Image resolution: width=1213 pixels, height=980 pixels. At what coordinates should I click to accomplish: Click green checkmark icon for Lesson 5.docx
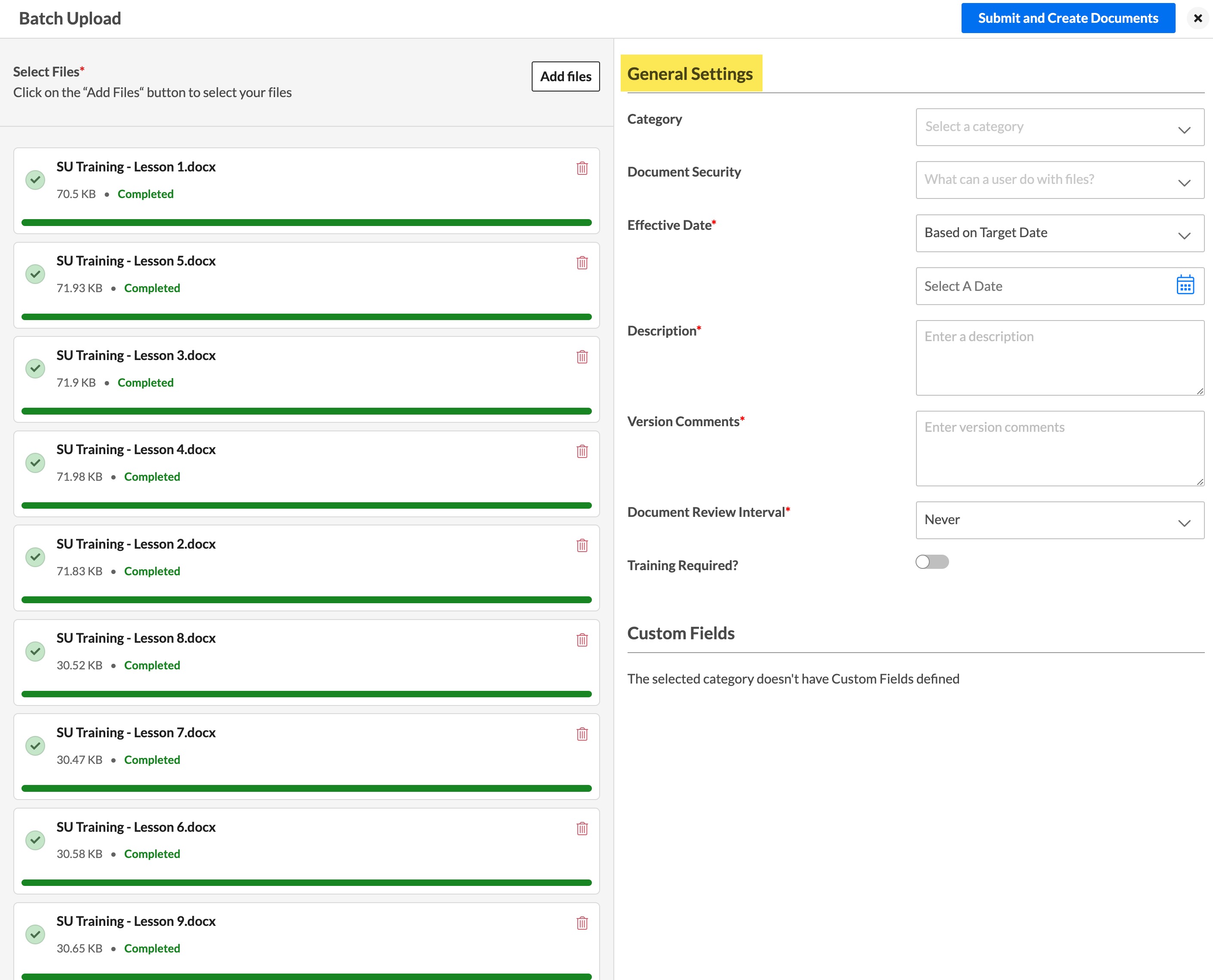click(x=35, y=275)
